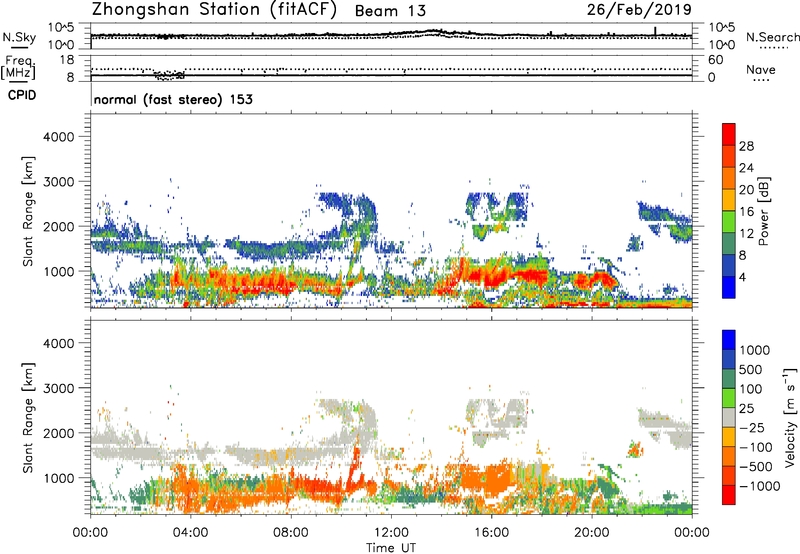
Task: Click 'Slant Range [km]' label of velocity panel
Action: 28,418
